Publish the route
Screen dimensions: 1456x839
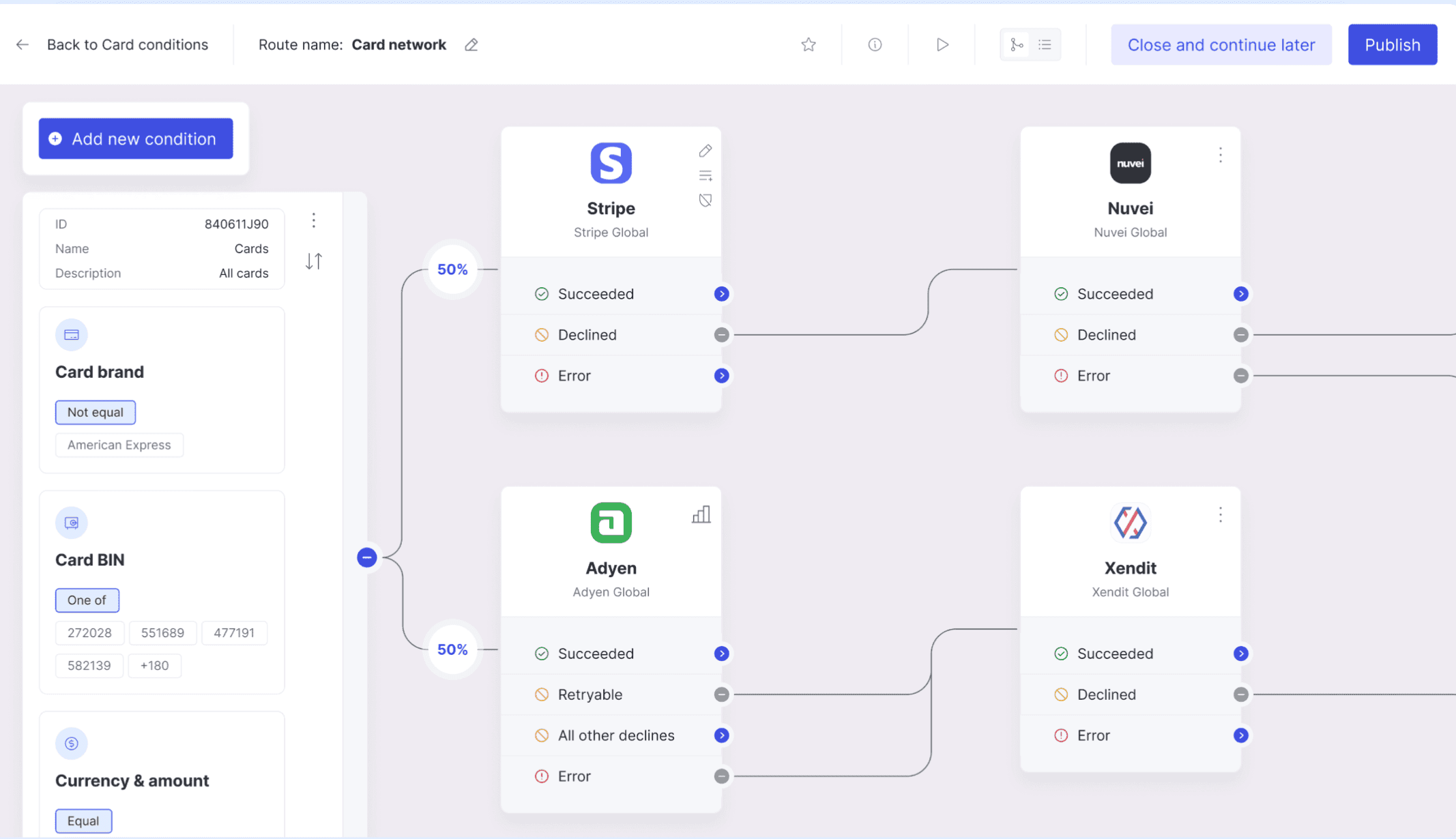1393,45
